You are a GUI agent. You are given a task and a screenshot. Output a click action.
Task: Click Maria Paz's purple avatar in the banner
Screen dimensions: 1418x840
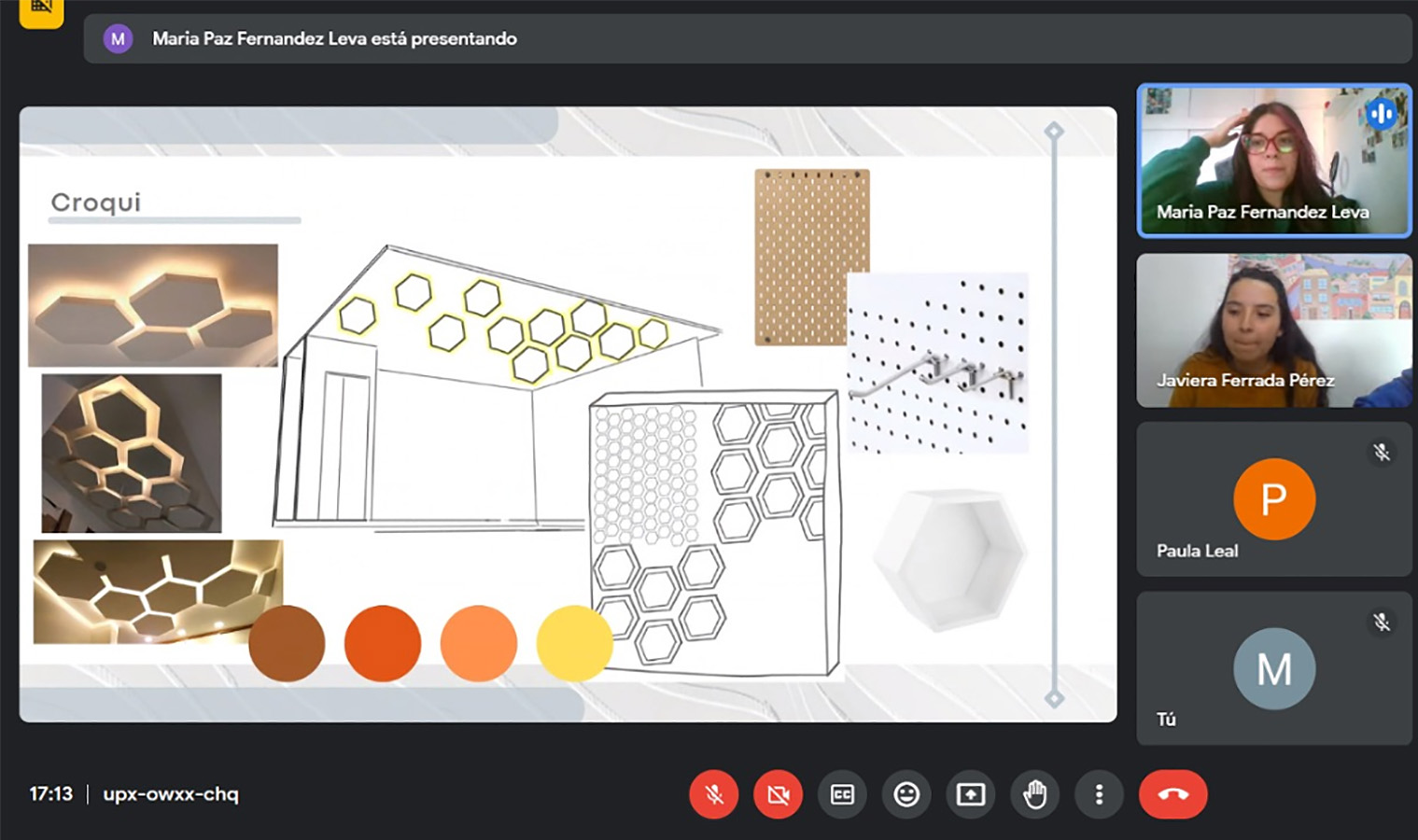pos(118,39)
